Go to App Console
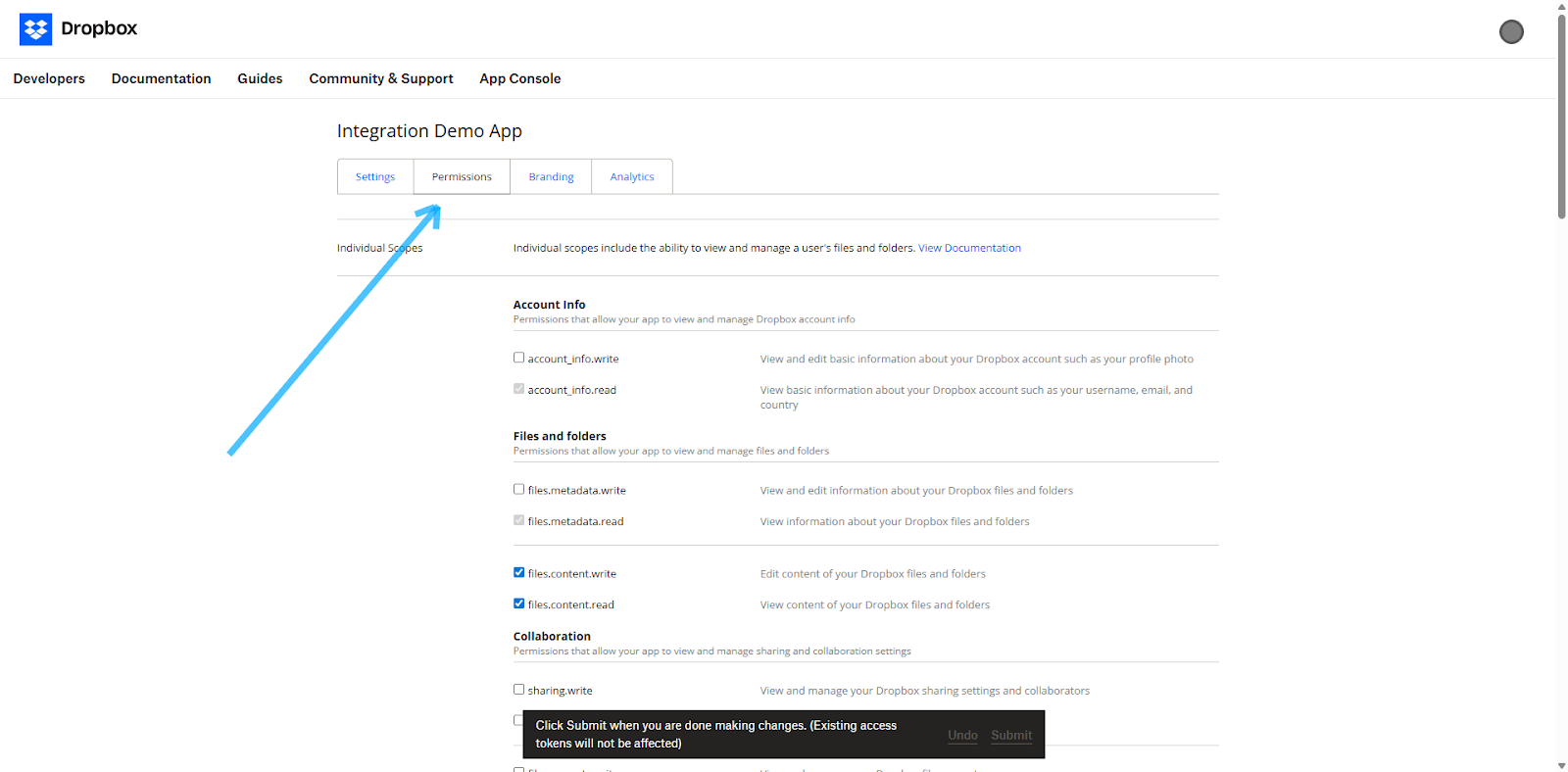This screenshot has height=772, width=1568. [520, 78]
